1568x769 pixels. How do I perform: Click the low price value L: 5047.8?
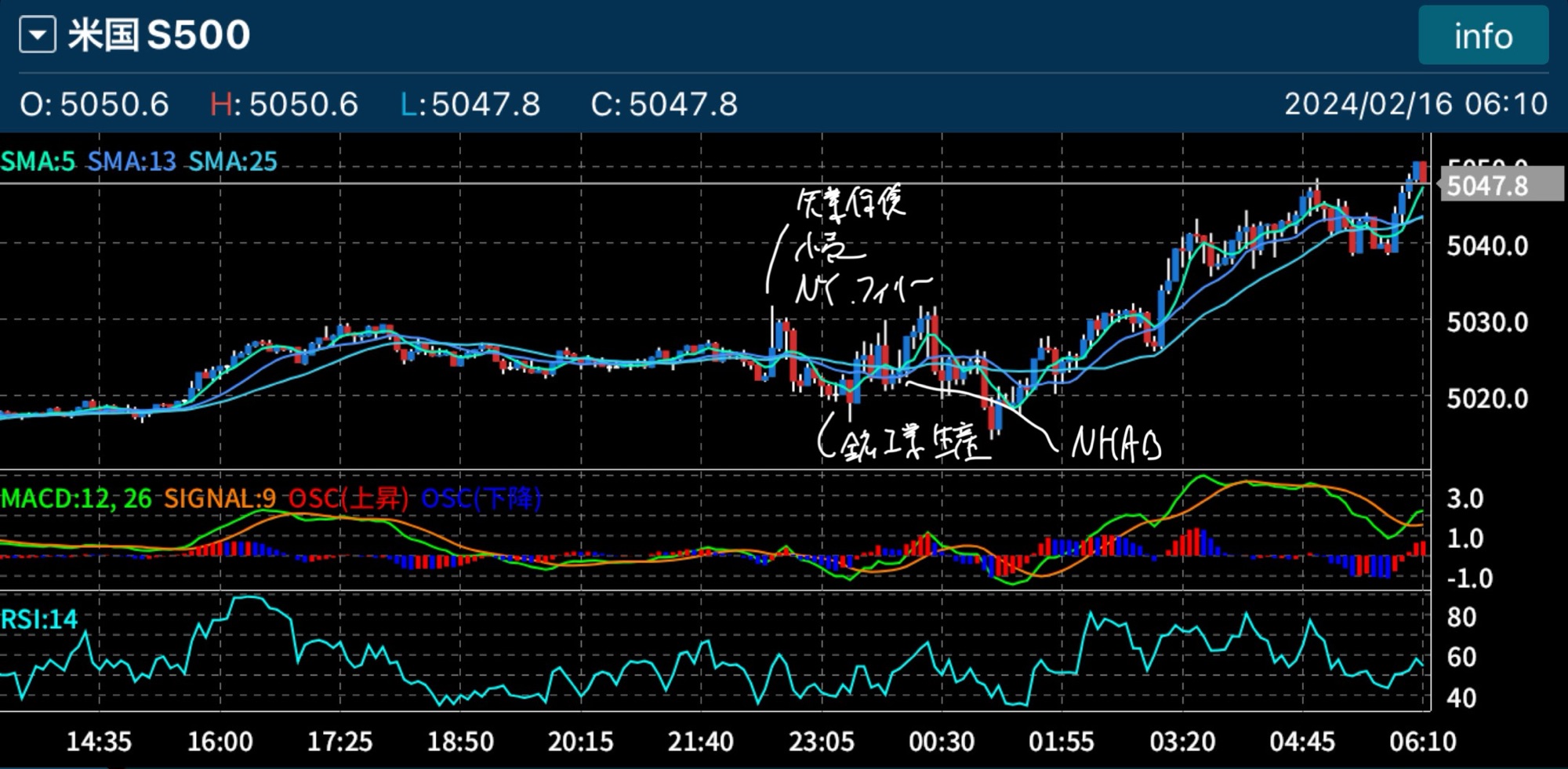[x=470, y=104]
